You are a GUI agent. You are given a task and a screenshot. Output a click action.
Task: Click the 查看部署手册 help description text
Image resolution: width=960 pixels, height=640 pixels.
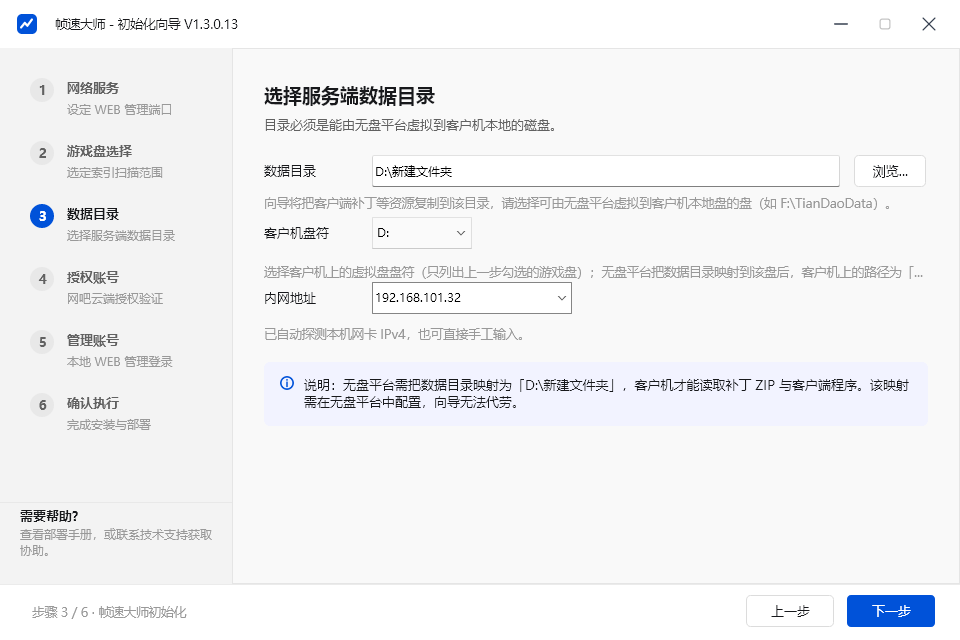pos(116,543)
